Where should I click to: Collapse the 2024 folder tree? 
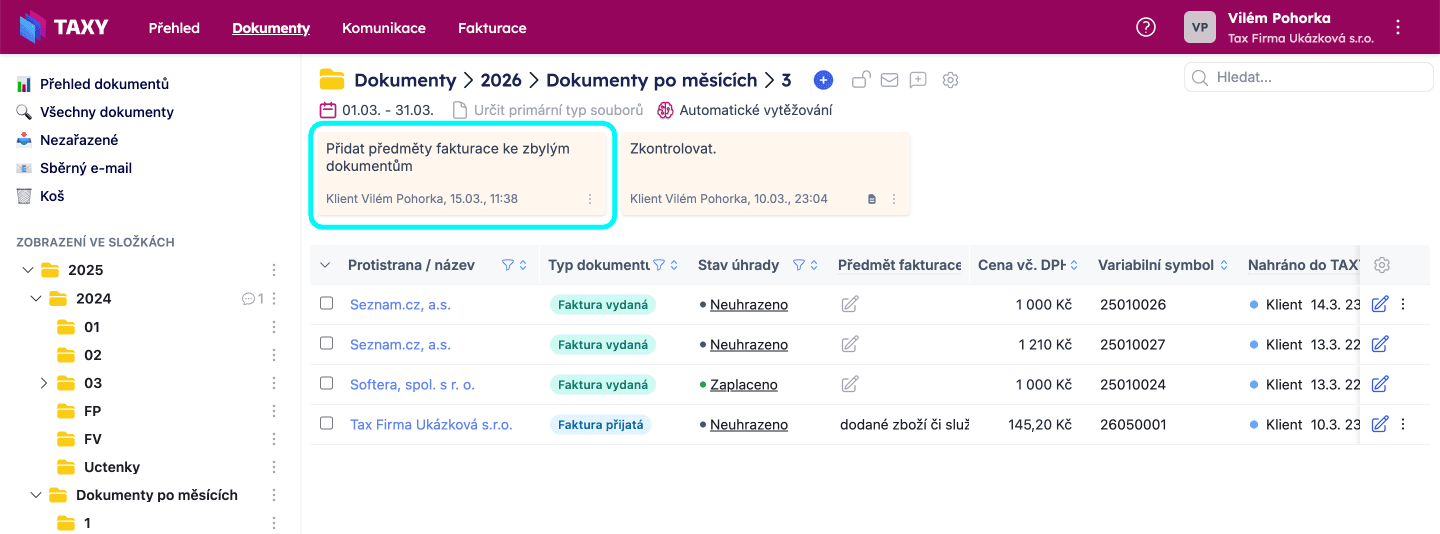click(x=36, y=298)
